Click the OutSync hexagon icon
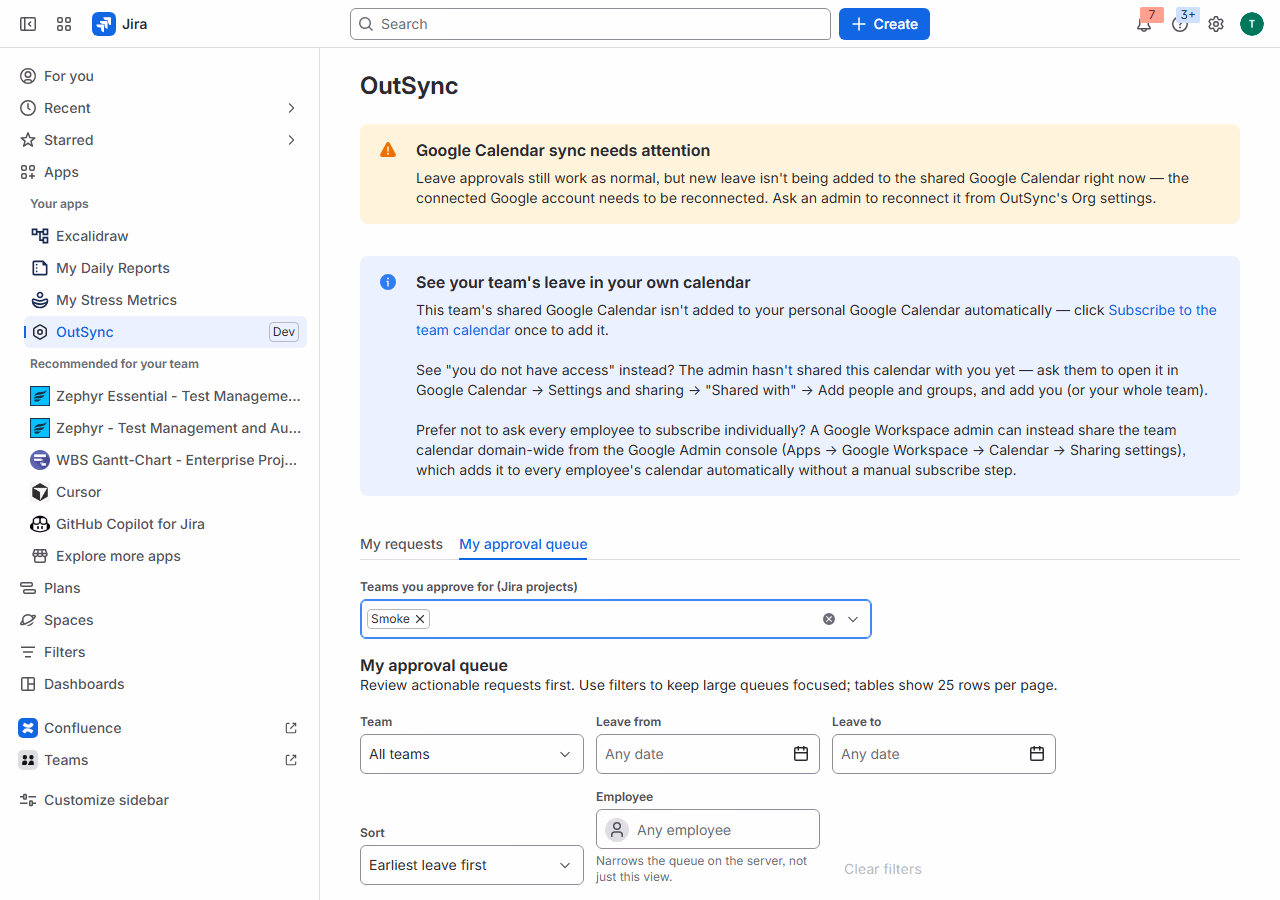Image resolution: width=1280 pixels, height=900 pixels. [40, 332]
